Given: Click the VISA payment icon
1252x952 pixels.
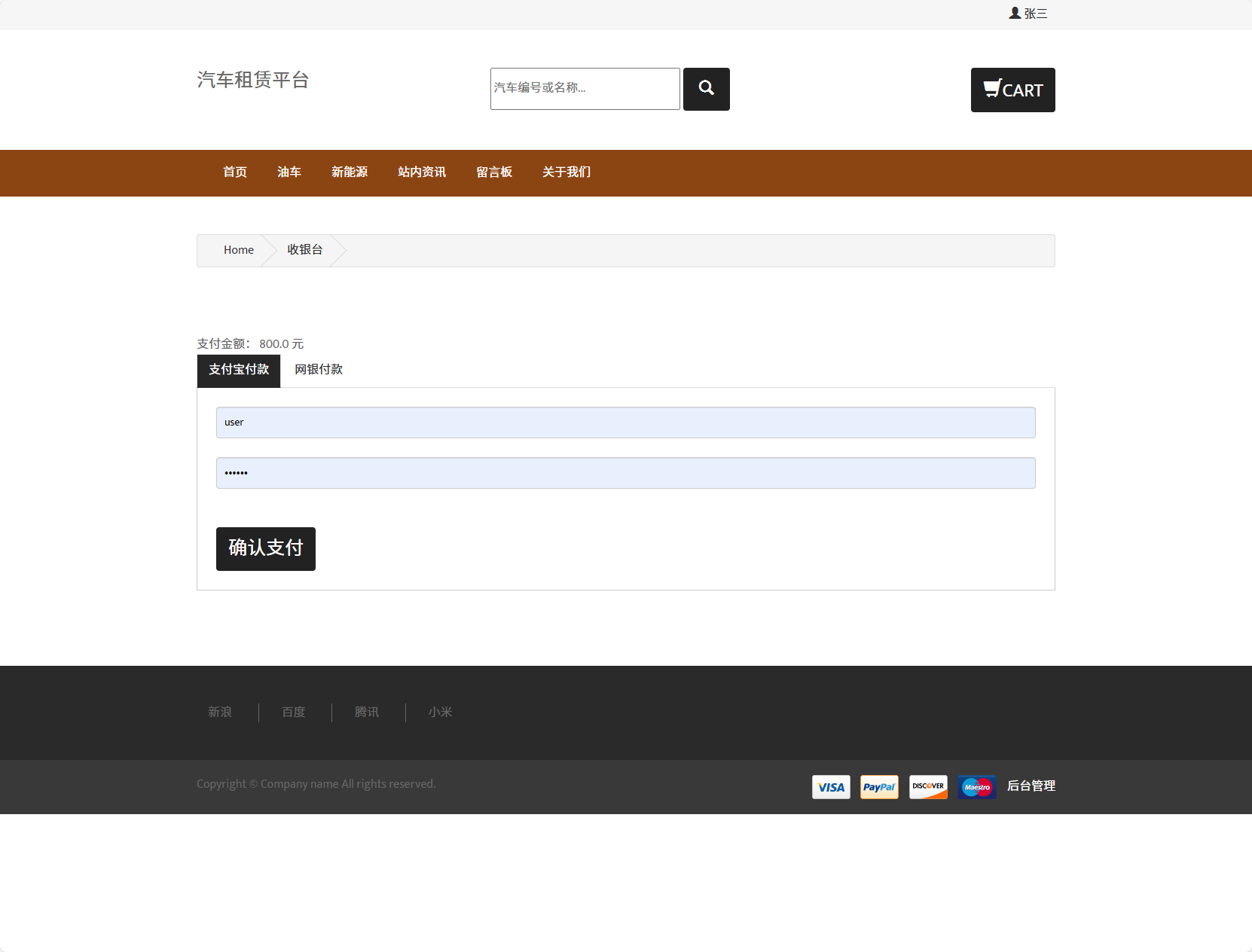Looking at the screenshot, I should [830, 786].
